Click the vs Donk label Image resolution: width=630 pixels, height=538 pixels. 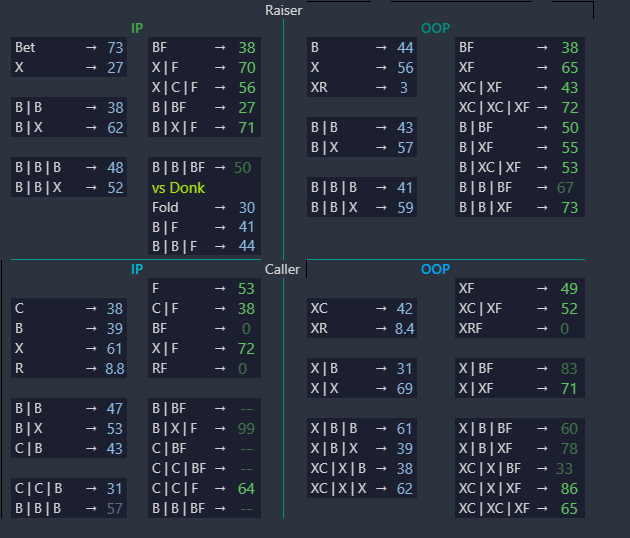(178, 188)
